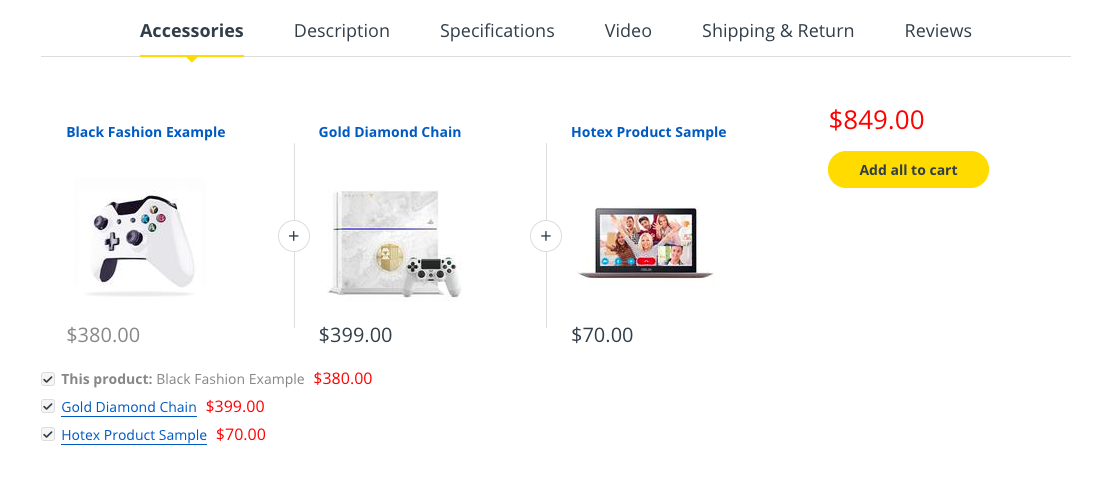Viewport: 1095px width, 478px height.
Task: Uncheck the Gold Diamond Chain checkbox
Action: [x=47, y=407]
